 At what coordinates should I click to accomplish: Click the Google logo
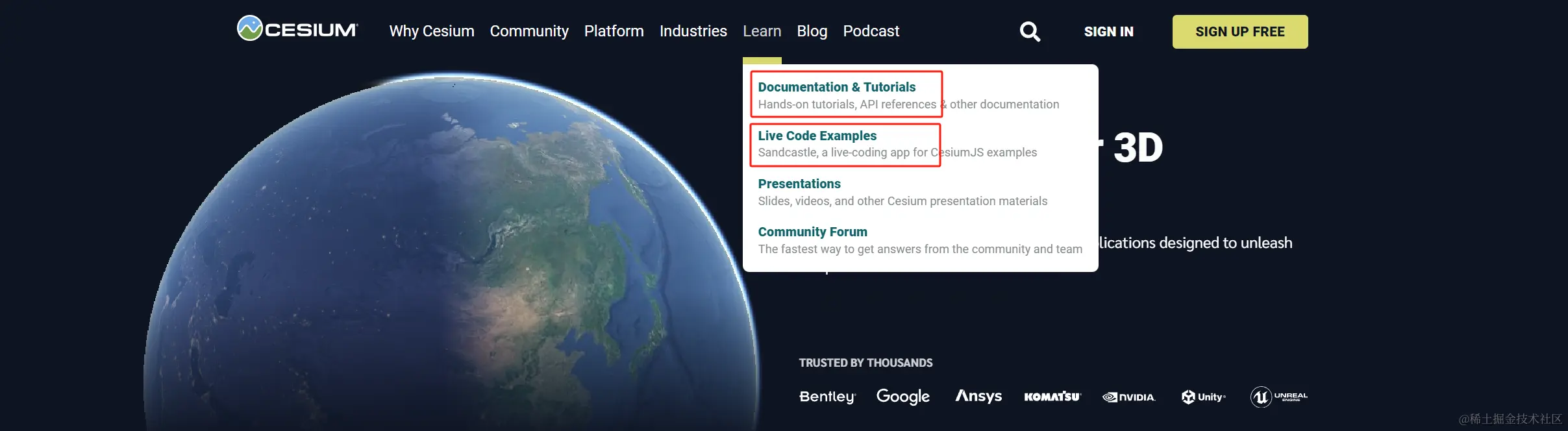click(x=903, y=397)
